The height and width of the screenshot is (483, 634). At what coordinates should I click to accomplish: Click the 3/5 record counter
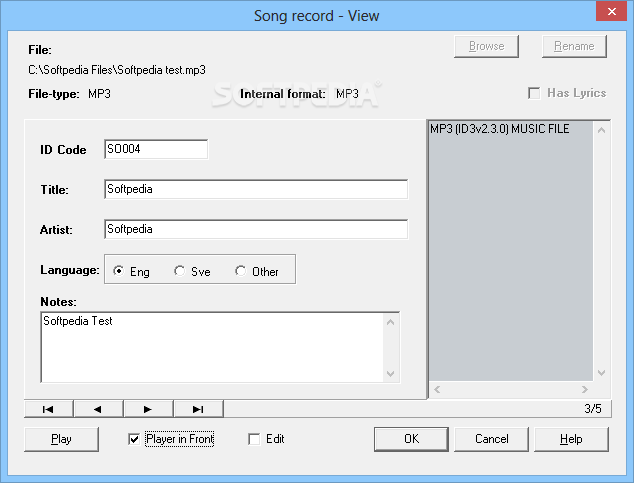(593, 409)
